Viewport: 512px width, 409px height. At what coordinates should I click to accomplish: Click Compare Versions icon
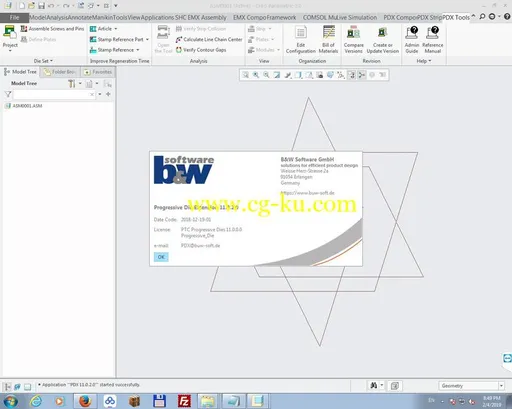pos(353,40)
